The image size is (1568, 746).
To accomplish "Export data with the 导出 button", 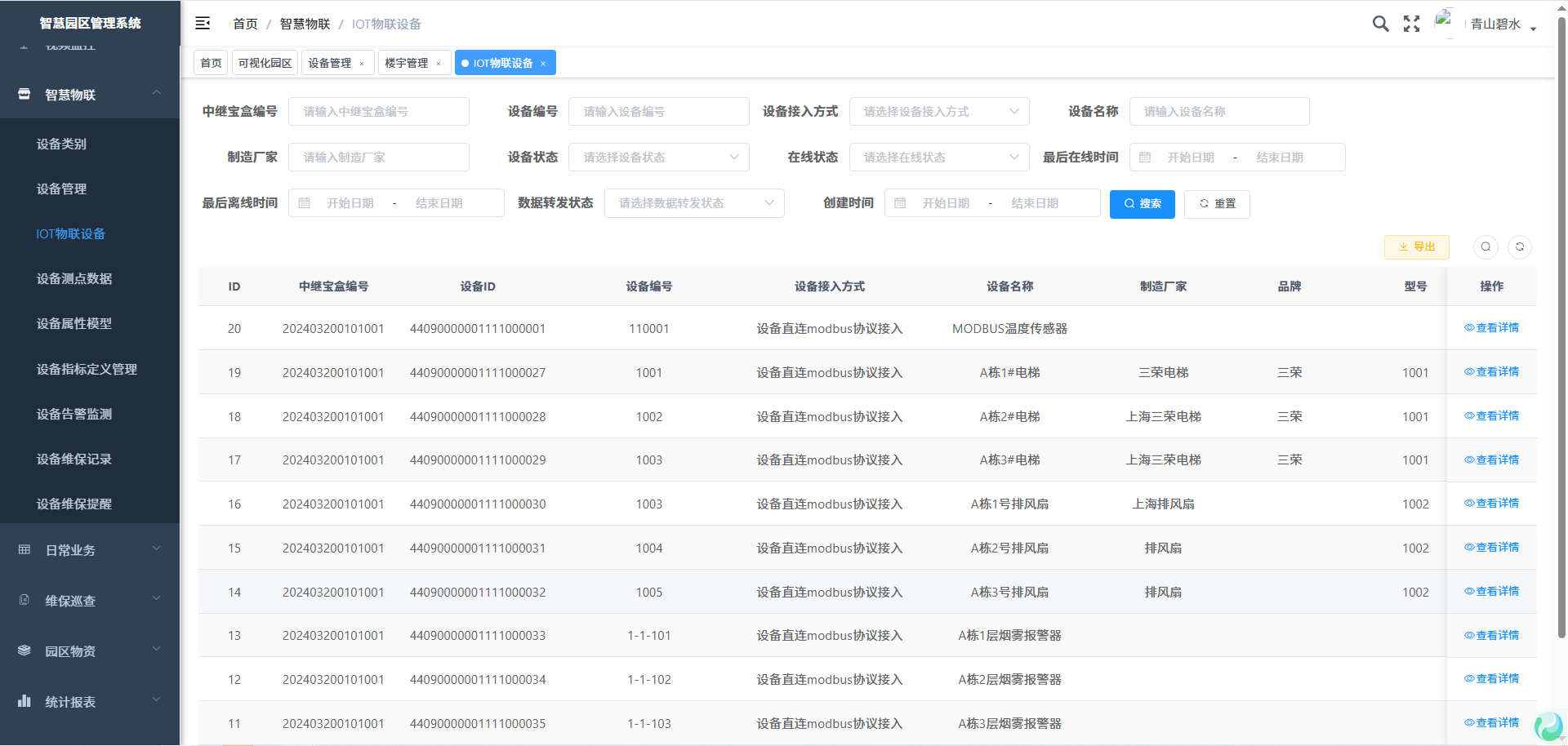I will [1416, 246].
